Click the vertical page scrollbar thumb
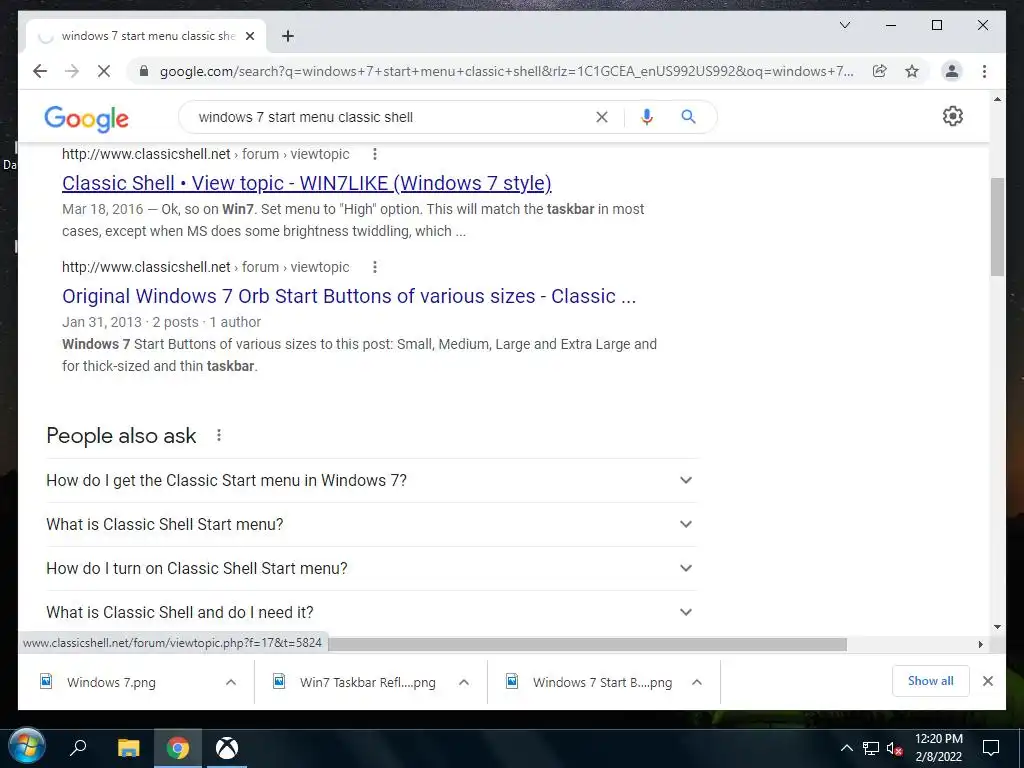Image resolution: width=1024 pixels, height=768 pixels. [997, 227]
